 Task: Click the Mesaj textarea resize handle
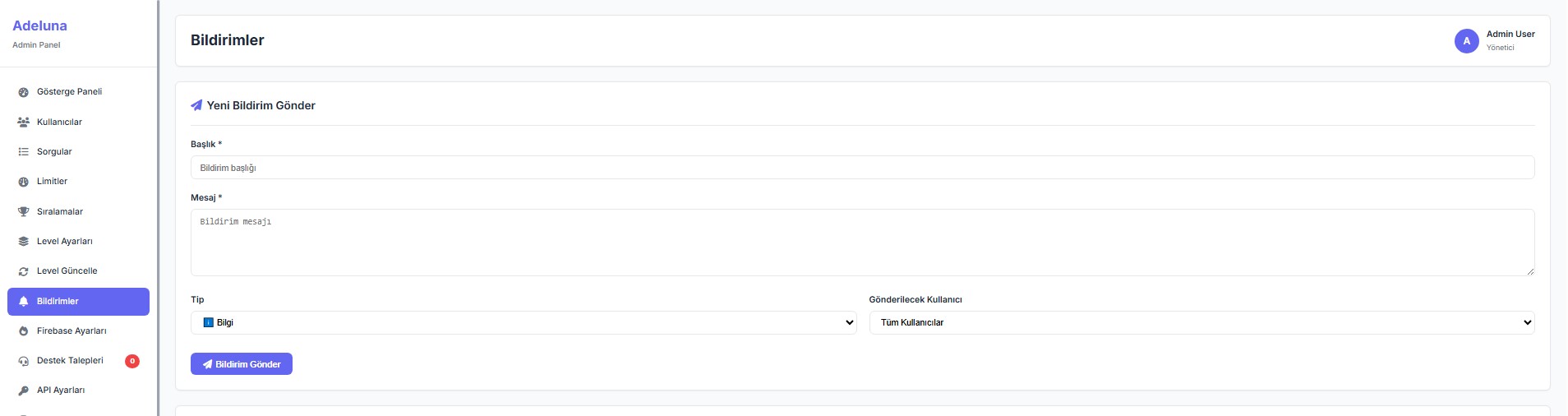click(x=1529, y=270)
